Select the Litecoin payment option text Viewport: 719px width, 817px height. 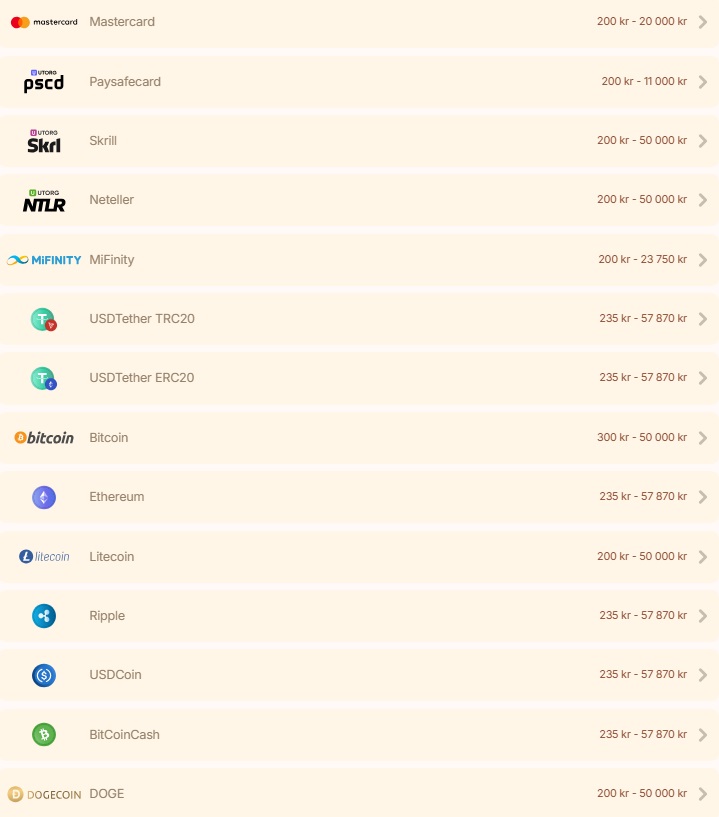(x=112, y=557)
